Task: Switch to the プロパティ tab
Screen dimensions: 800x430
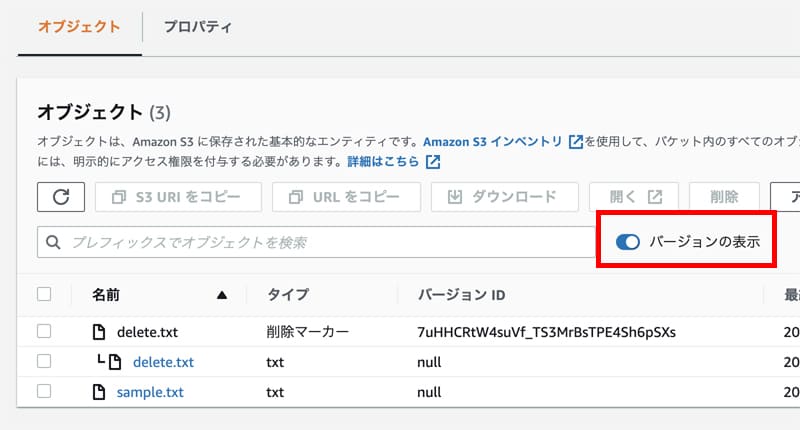Action: [198, 27]
